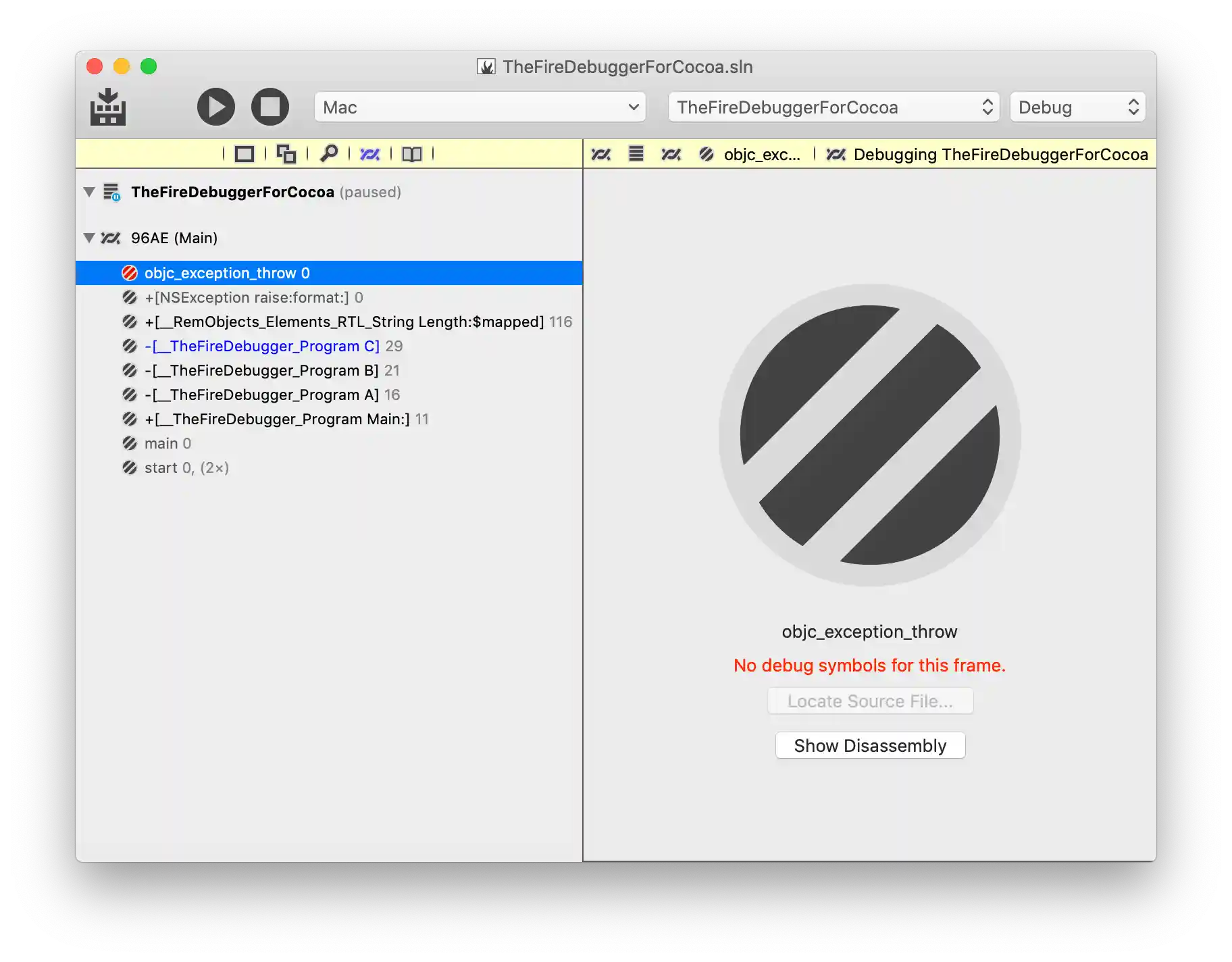The image size is (1232, 962).
Task: Click the open book icon in sidebar bar
Action: [x=412, y=154]
